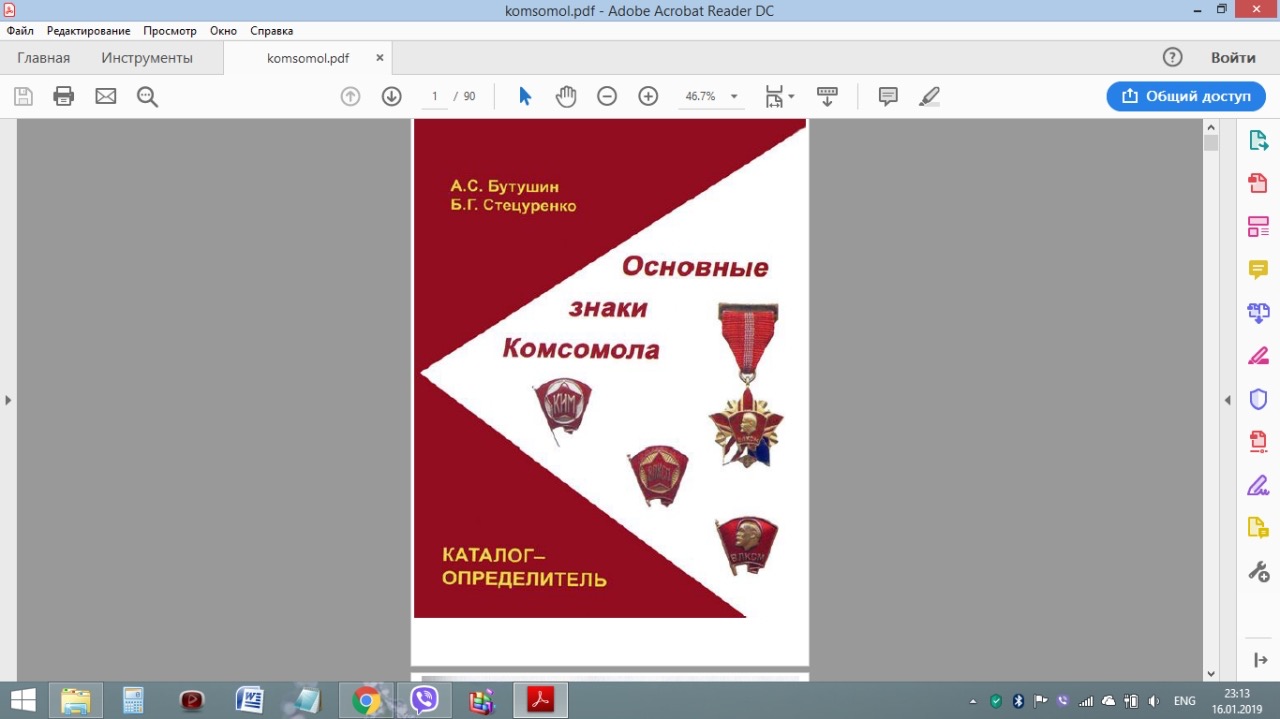The height and width of the screenshot is (719, 1280).
Task: Open the Windows Start menu
Action: (23, 700)
